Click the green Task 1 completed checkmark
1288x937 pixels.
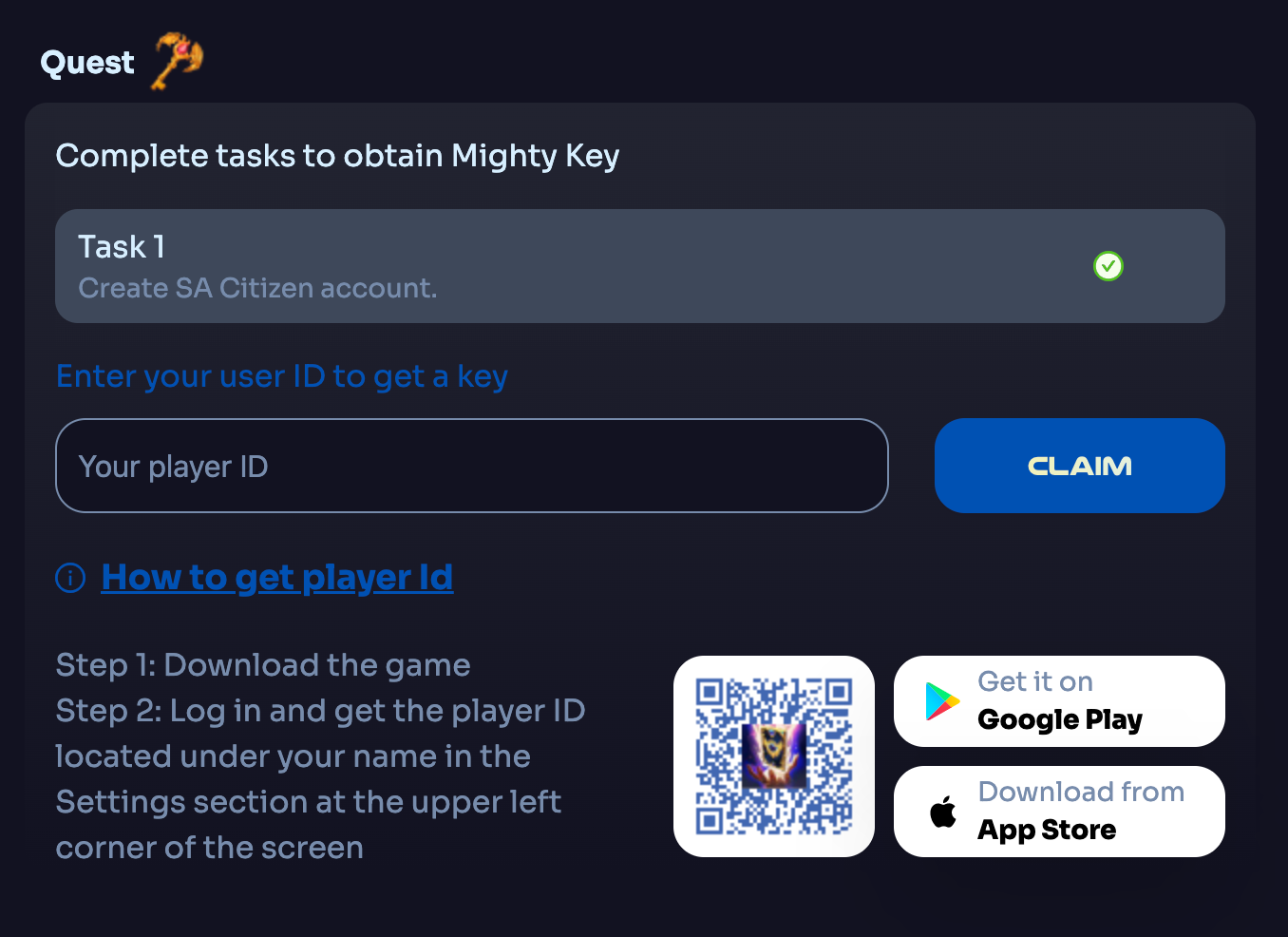coord(1108,266)
